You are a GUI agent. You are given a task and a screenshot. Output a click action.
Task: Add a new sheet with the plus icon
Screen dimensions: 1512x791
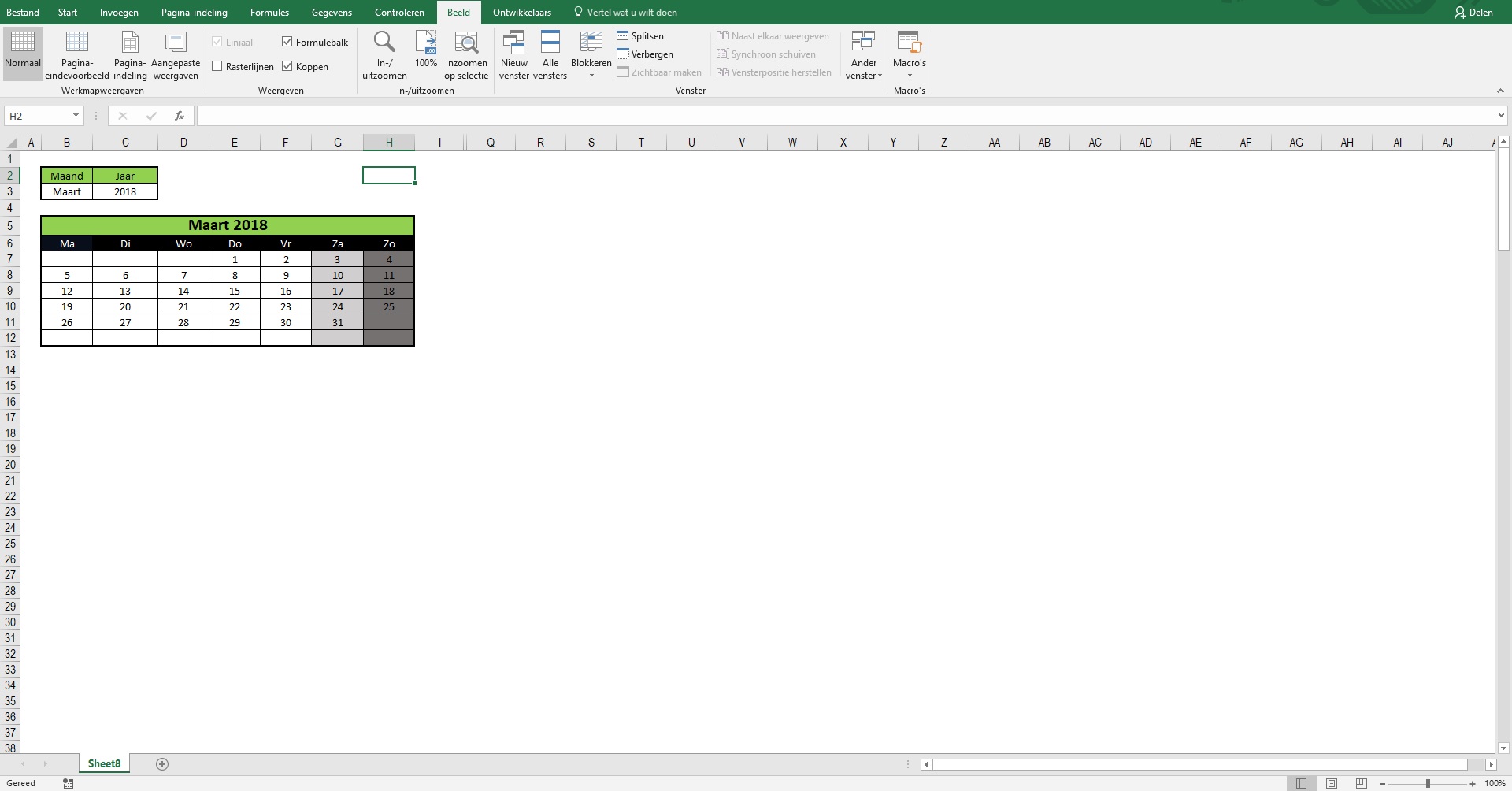tap(162, 763)
